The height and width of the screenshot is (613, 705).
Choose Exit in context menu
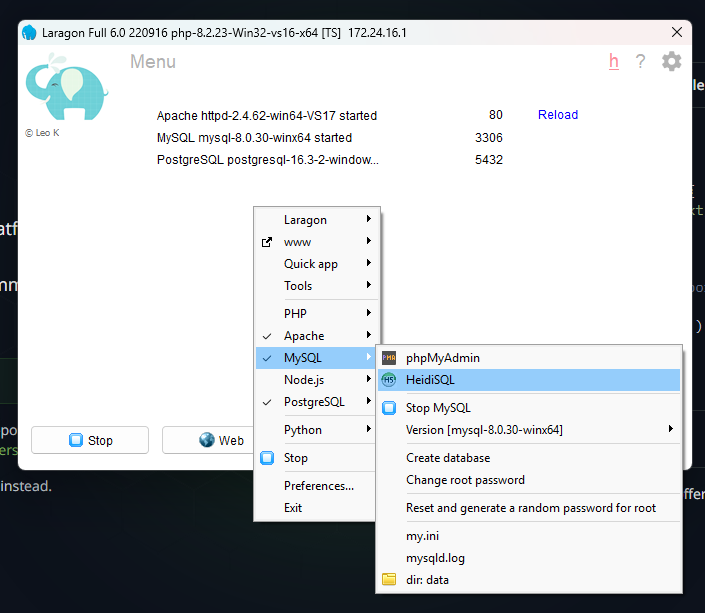point(317,508)
